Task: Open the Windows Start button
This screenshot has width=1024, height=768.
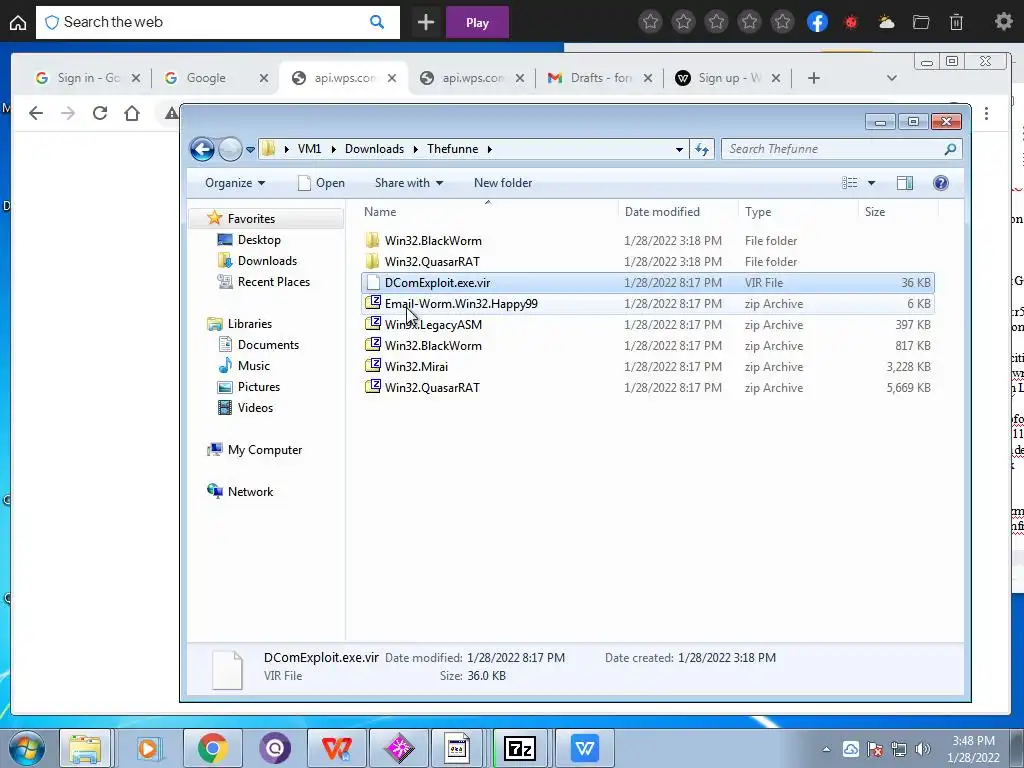Action: coord(27,748)
